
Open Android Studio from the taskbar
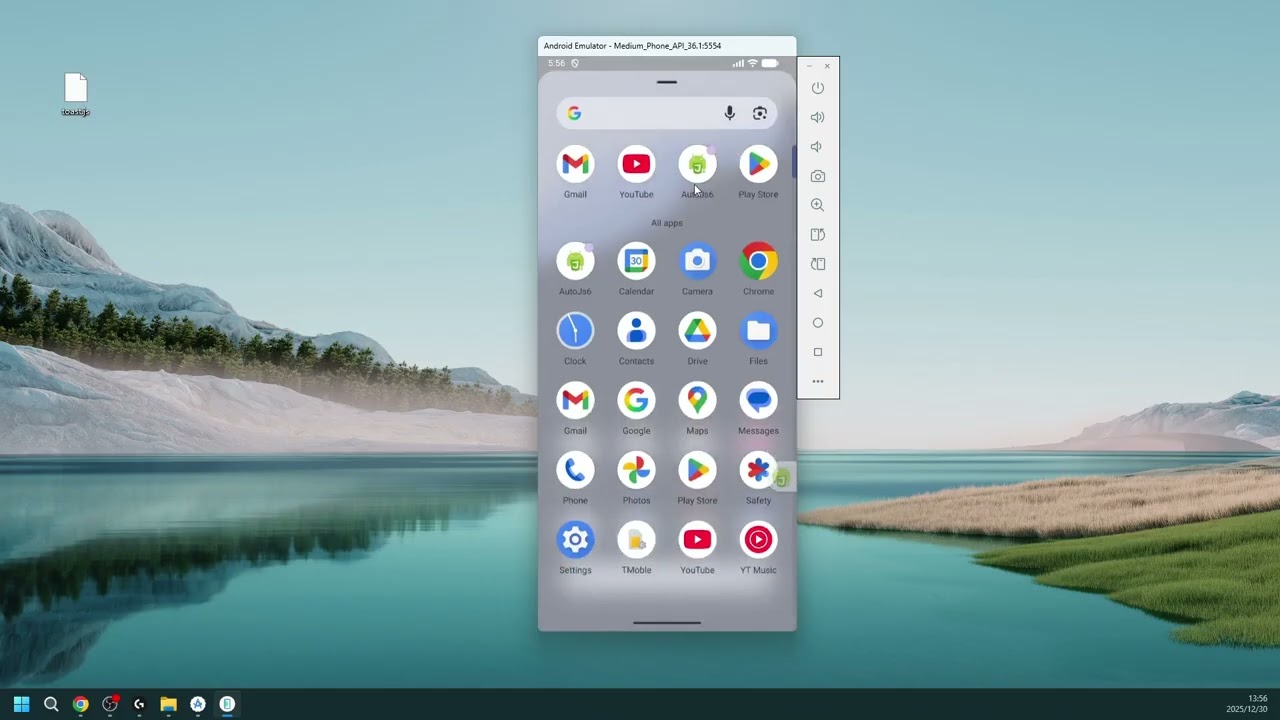point(198,704)
